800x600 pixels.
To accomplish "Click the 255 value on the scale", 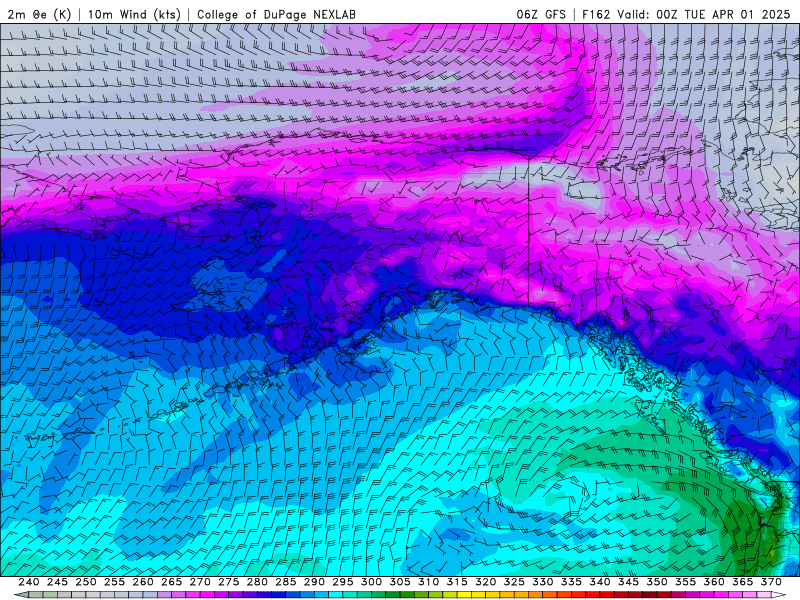I will 114,582.
